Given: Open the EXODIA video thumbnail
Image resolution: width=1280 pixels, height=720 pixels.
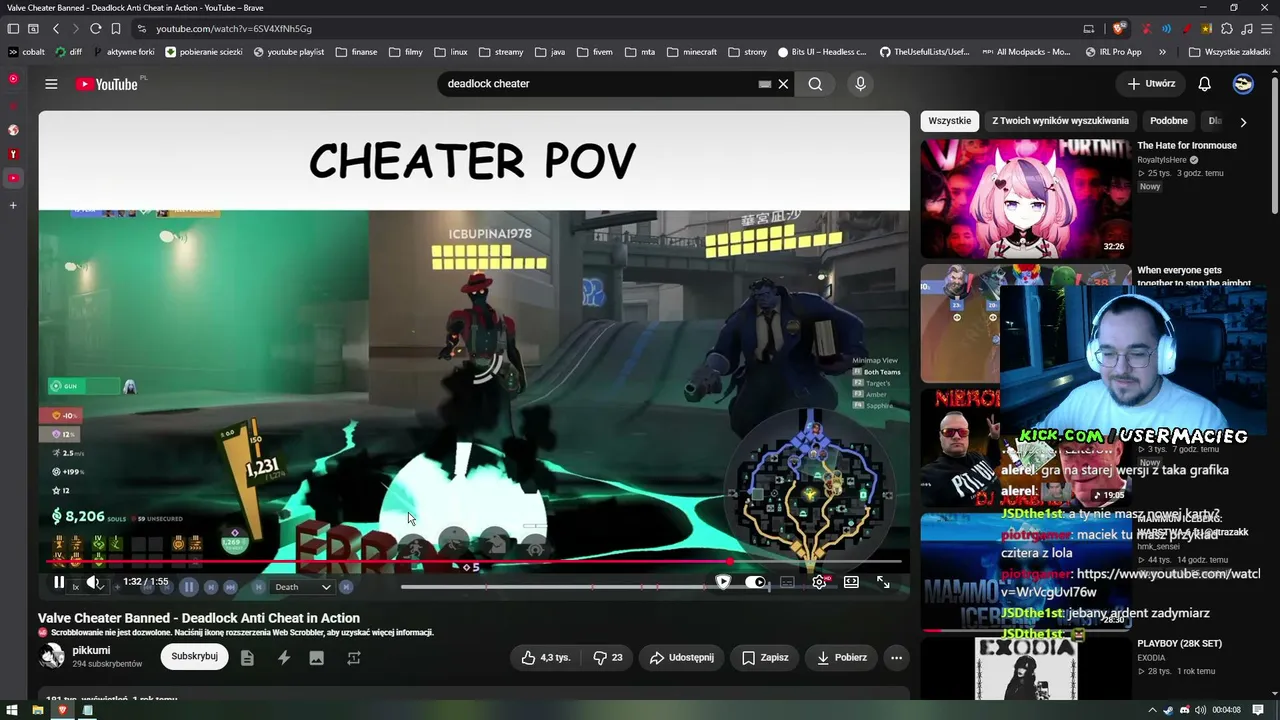Looking at the screenshot, I should pyautogui.click(x=1026, y=670).
